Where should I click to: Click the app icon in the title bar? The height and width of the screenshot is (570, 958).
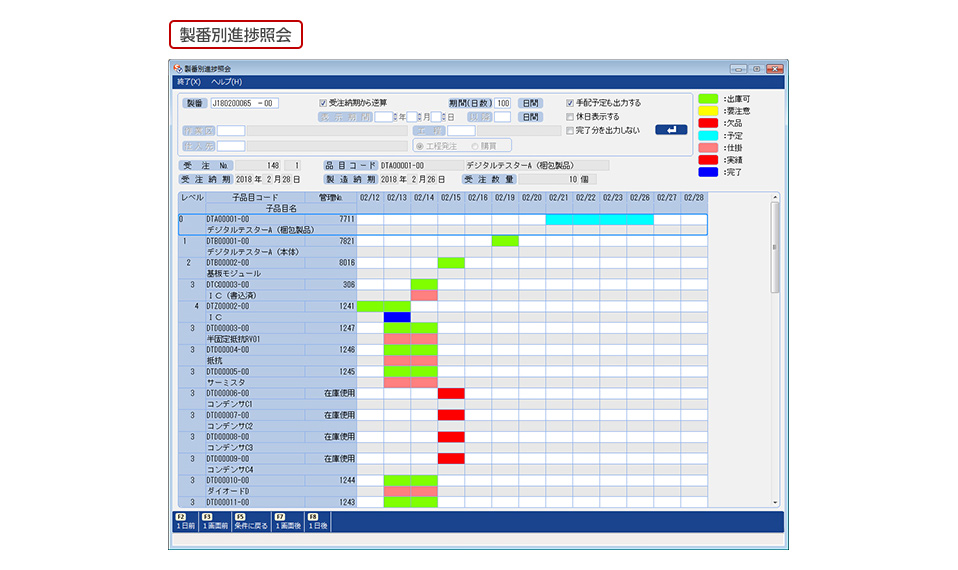click(x=177, y=68)
